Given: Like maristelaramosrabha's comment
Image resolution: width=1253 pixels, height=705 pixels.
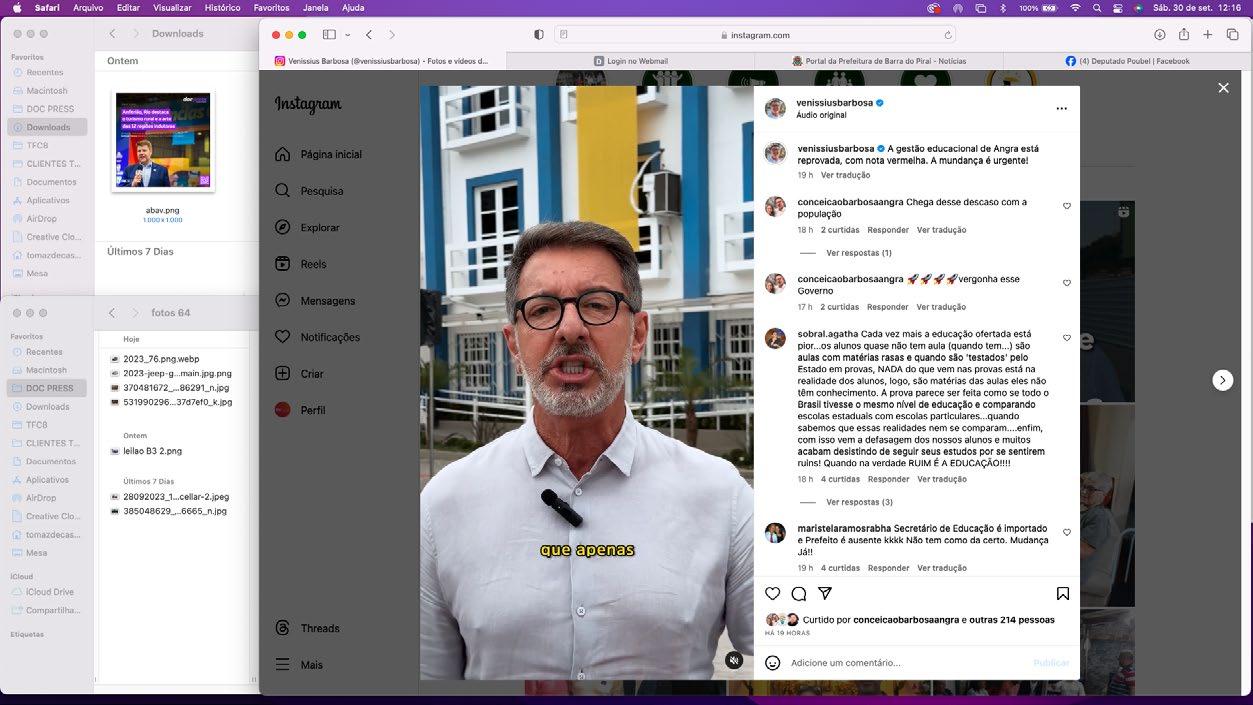Looking at the screenshot, I should click(1067, 533).
